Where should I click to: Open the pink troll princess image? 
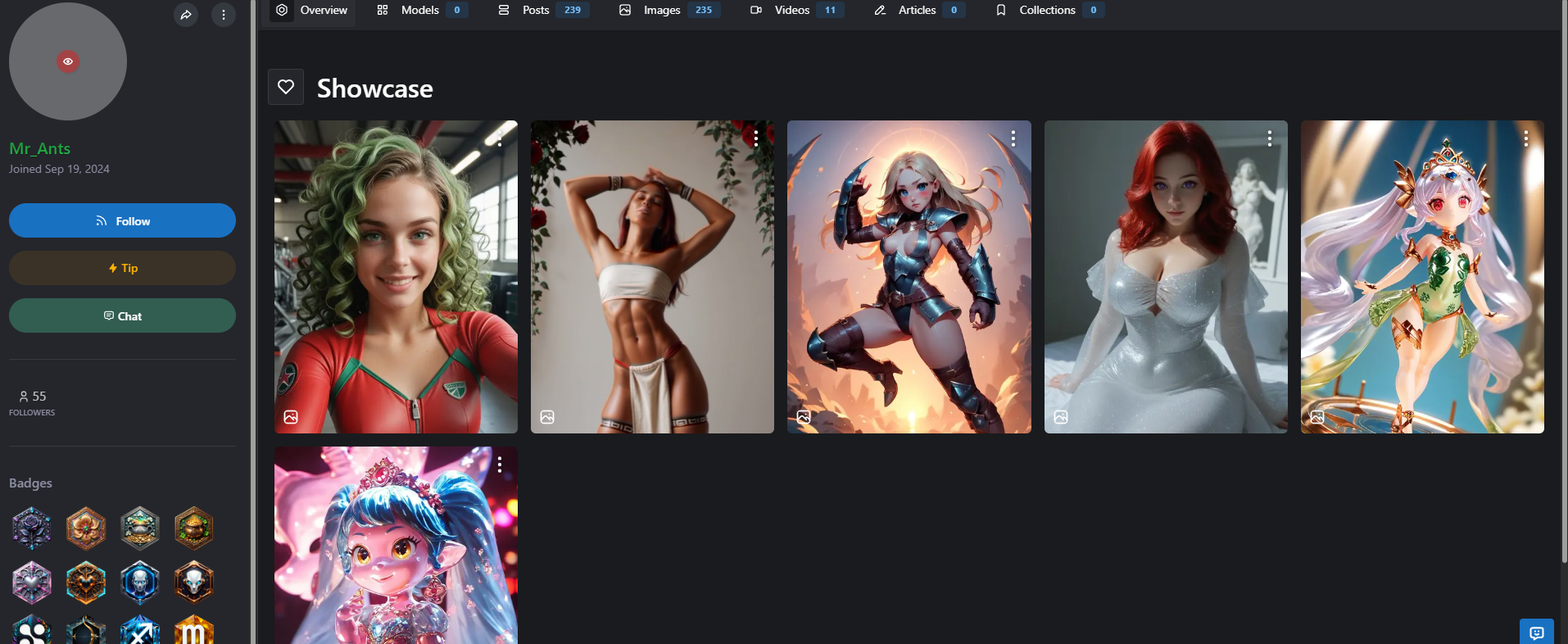pyautogui.click(x=396, y=545)
